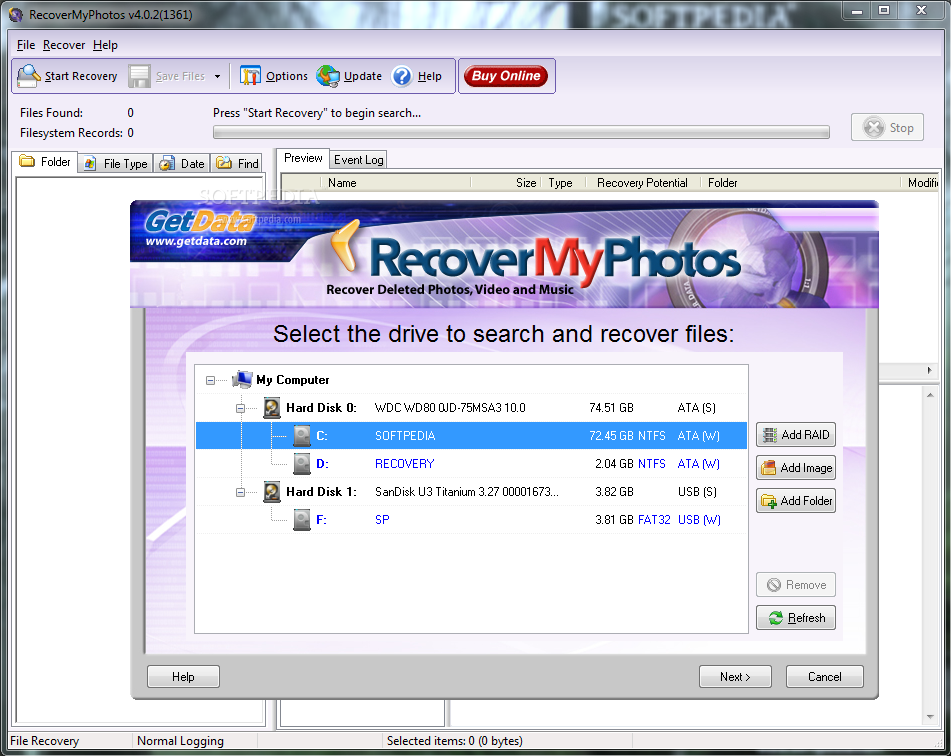The width and height of the screenshot is (951, 756).
Task: Open the File menu
Action: click(25, 45)
